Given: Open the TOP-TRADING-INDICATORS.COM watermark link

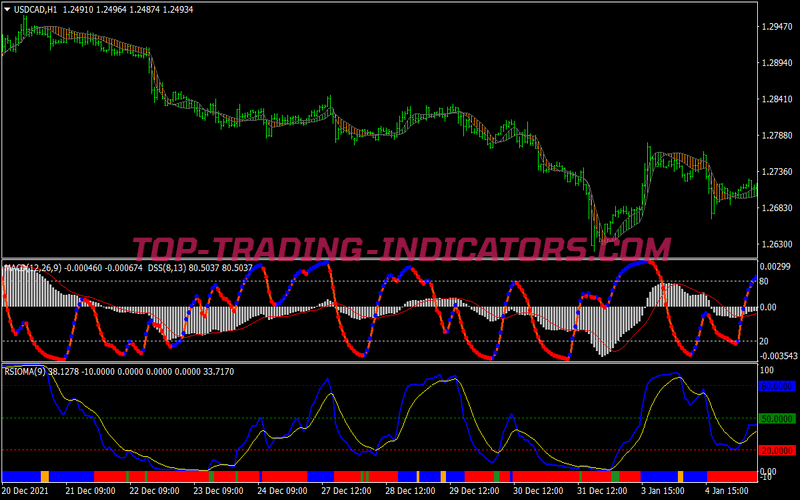Looking at the screenshot, I should [400, 247].
